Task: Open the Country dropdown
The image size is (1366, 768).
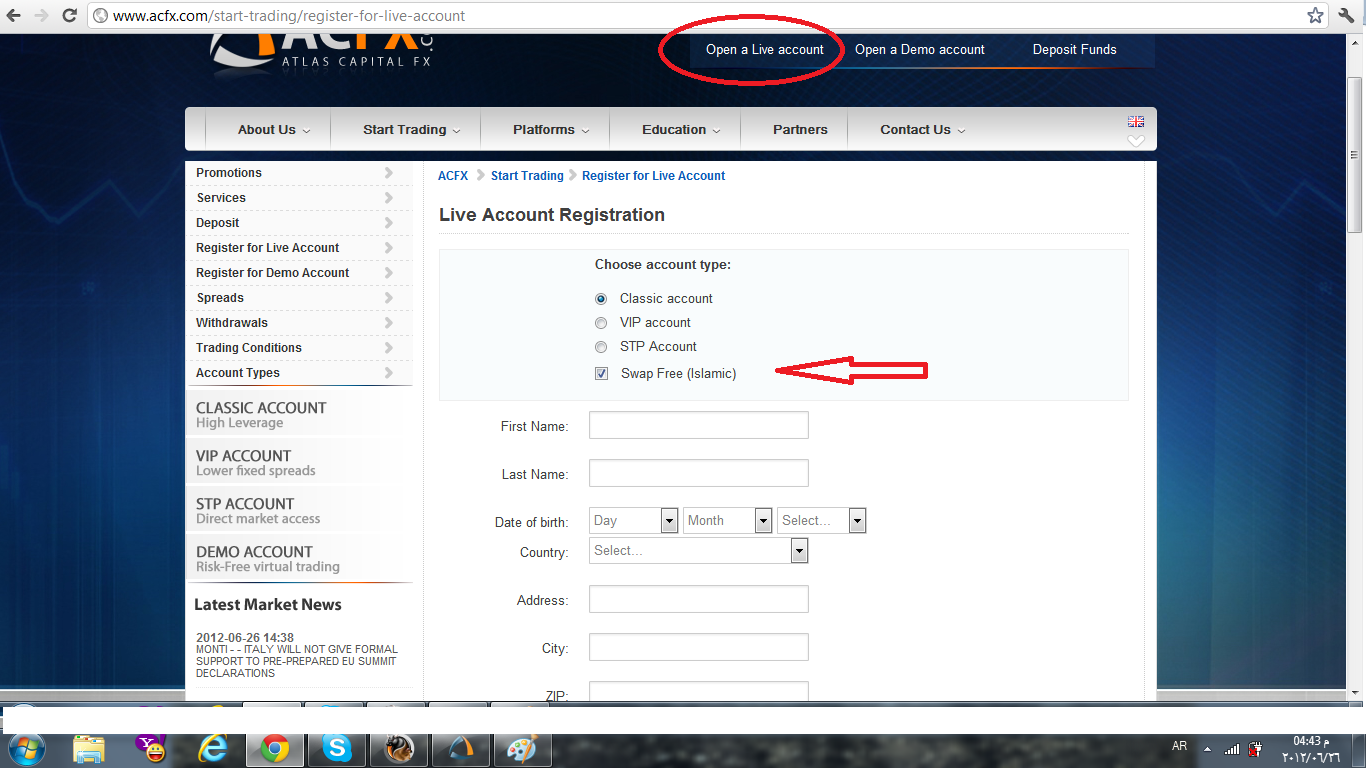Action: coord(698,551)
